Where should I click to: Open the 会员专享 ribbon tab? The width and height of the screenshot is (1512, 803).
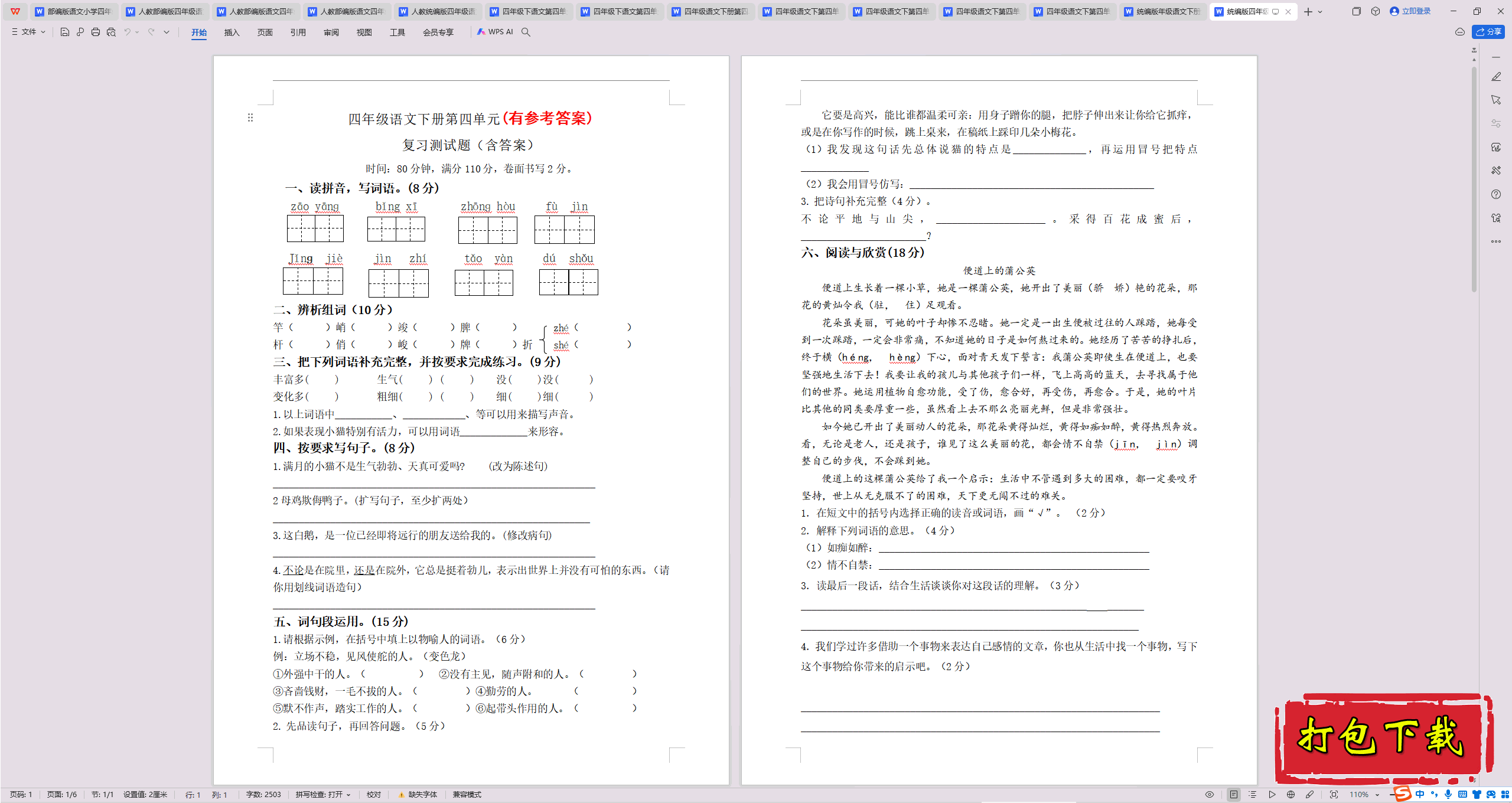pos(438,32)
